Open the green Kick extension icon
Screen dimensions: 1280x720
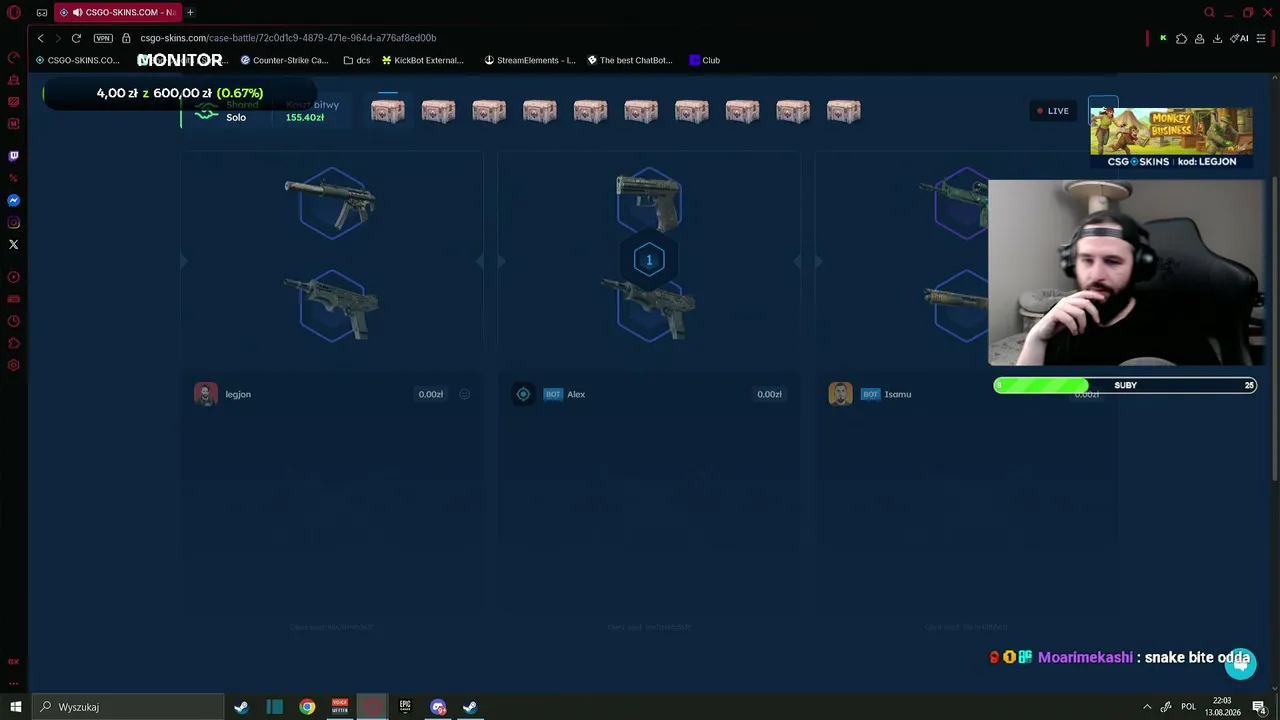1163,38
